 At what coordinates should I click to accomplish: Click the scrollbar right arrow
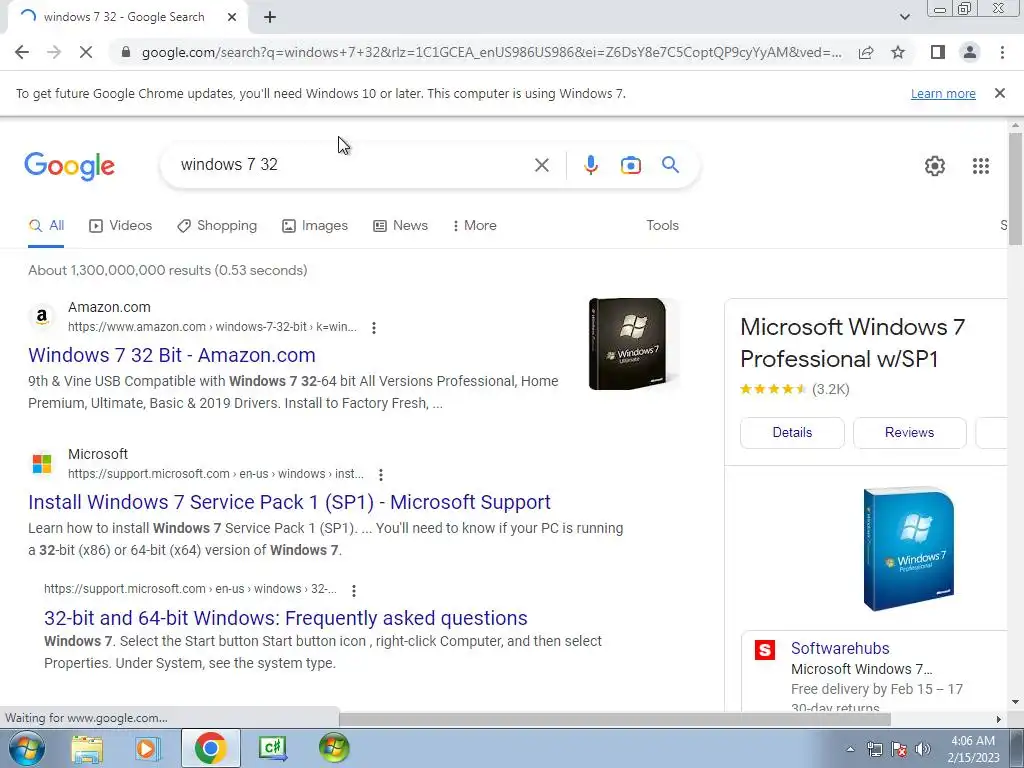click(x=998, y=719)
